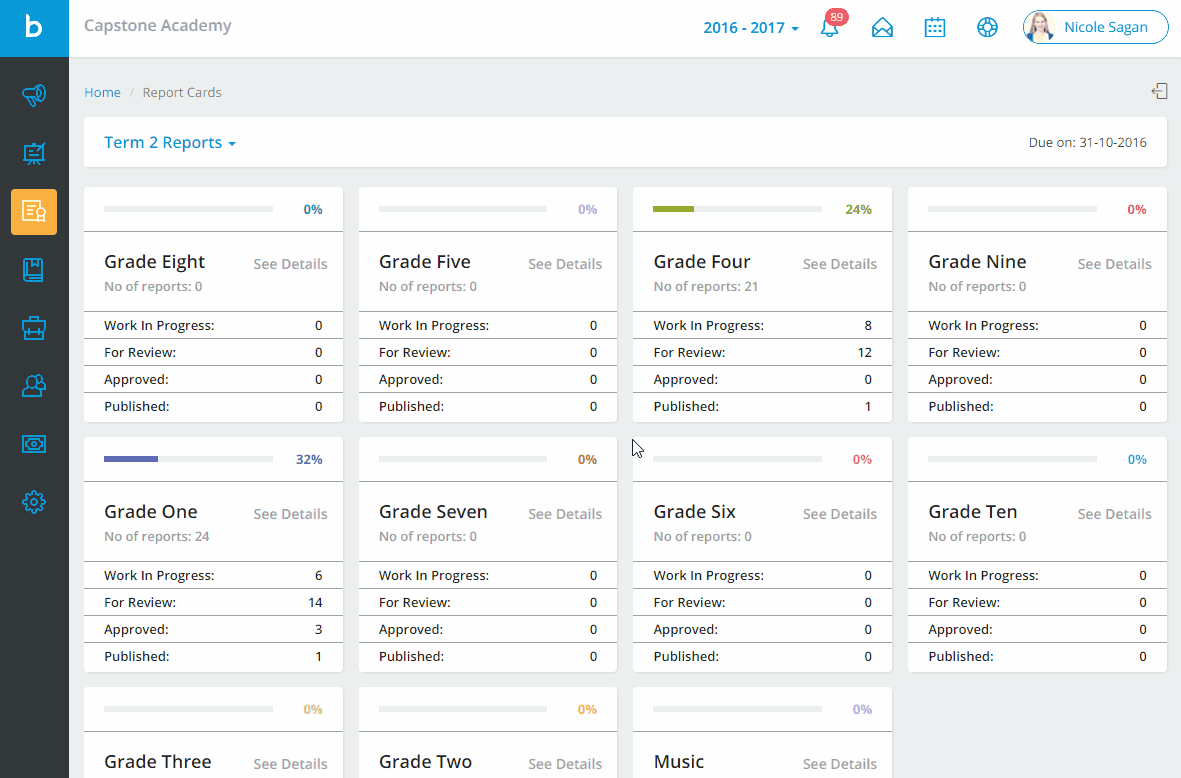Open messages using the envelope icon

[882, 27]
